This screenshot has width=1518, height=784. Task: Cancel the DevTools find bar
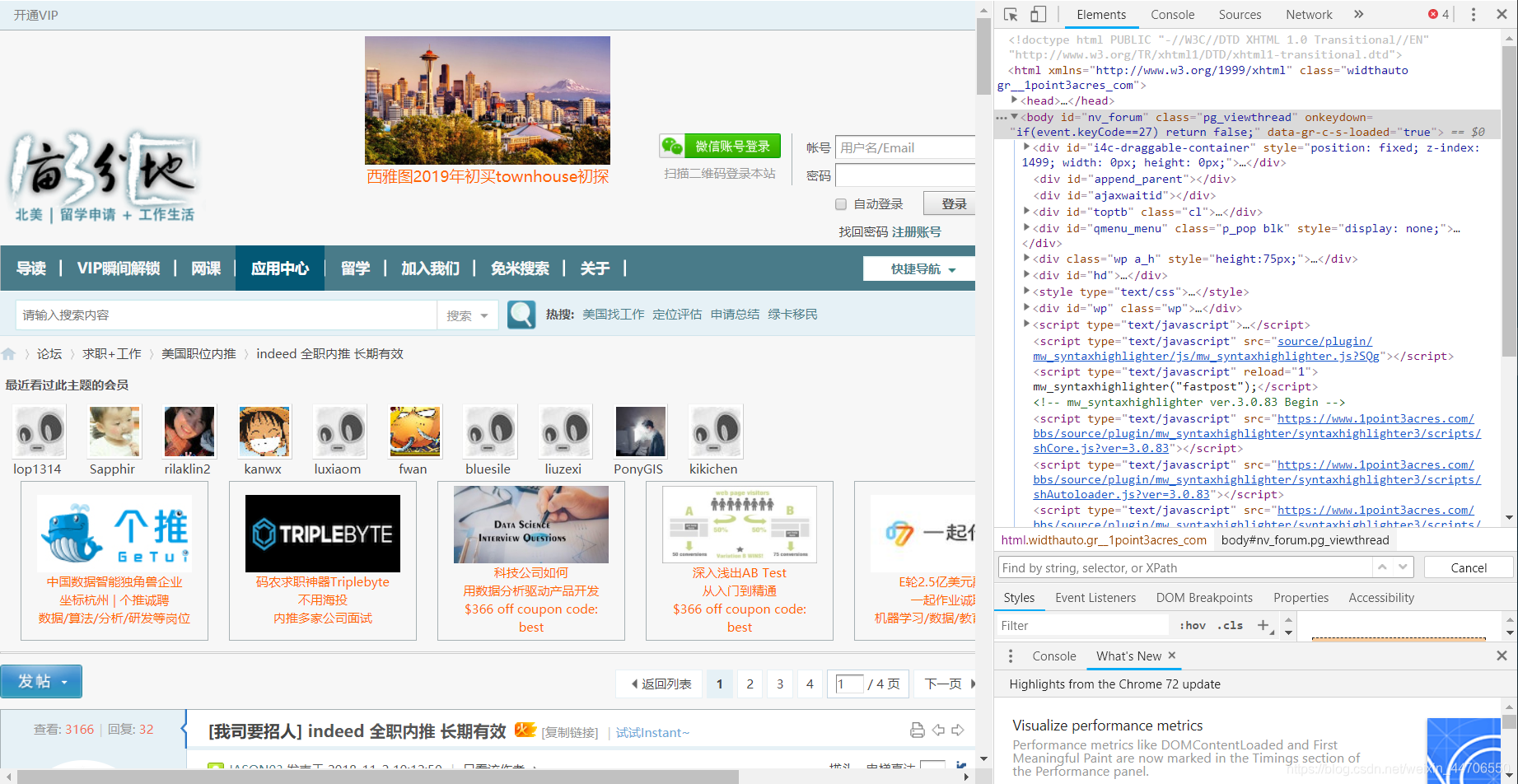[1469, 567]
